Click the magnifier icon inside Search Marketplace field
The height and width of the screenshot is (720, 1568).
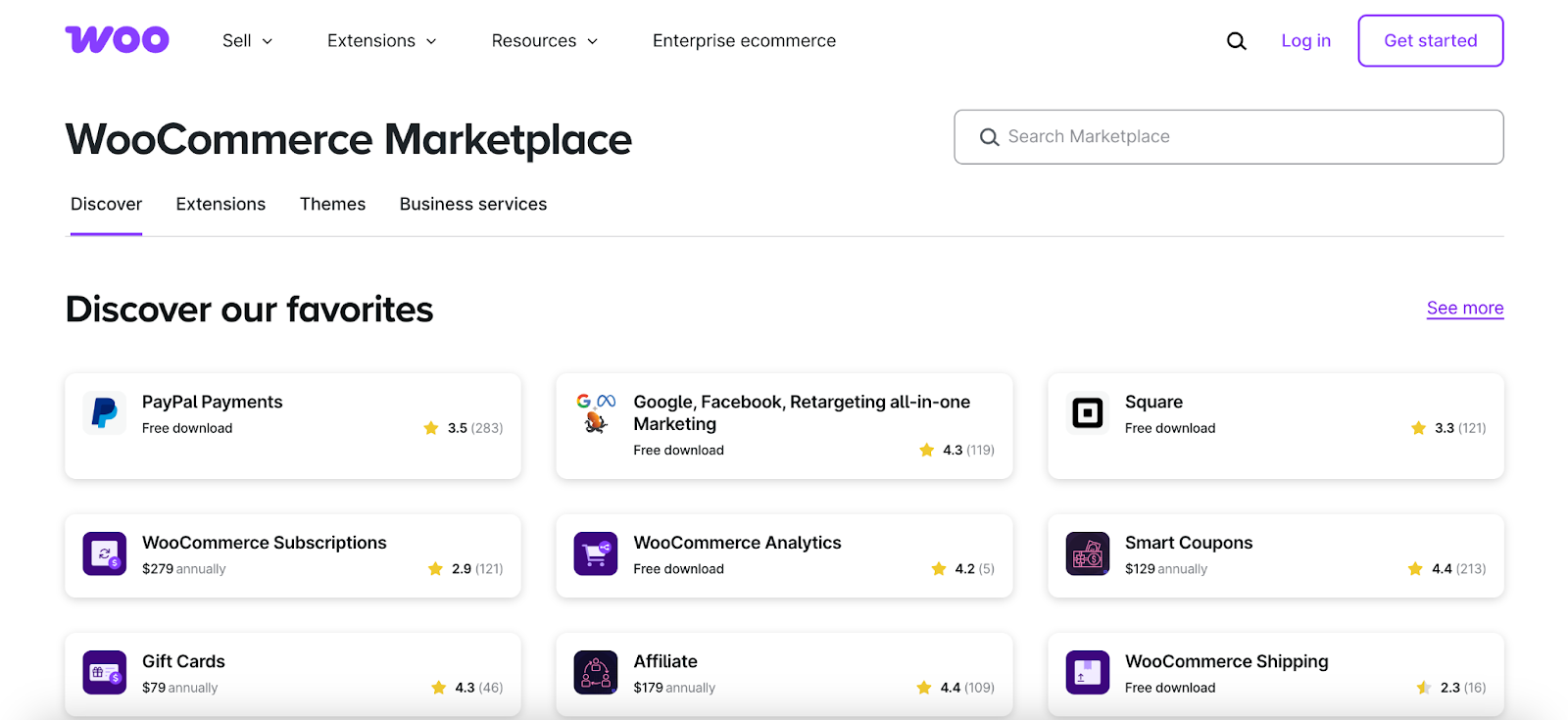pos(990,137)
